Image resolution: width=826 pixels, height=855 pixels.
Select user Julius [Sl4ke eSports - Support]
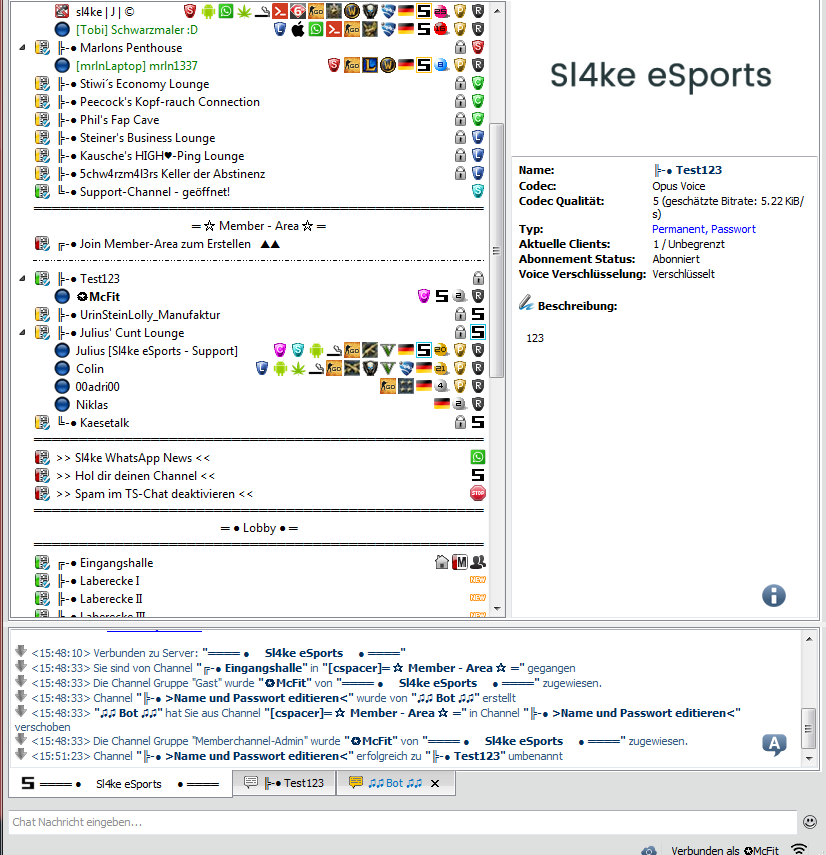[156, 351]
